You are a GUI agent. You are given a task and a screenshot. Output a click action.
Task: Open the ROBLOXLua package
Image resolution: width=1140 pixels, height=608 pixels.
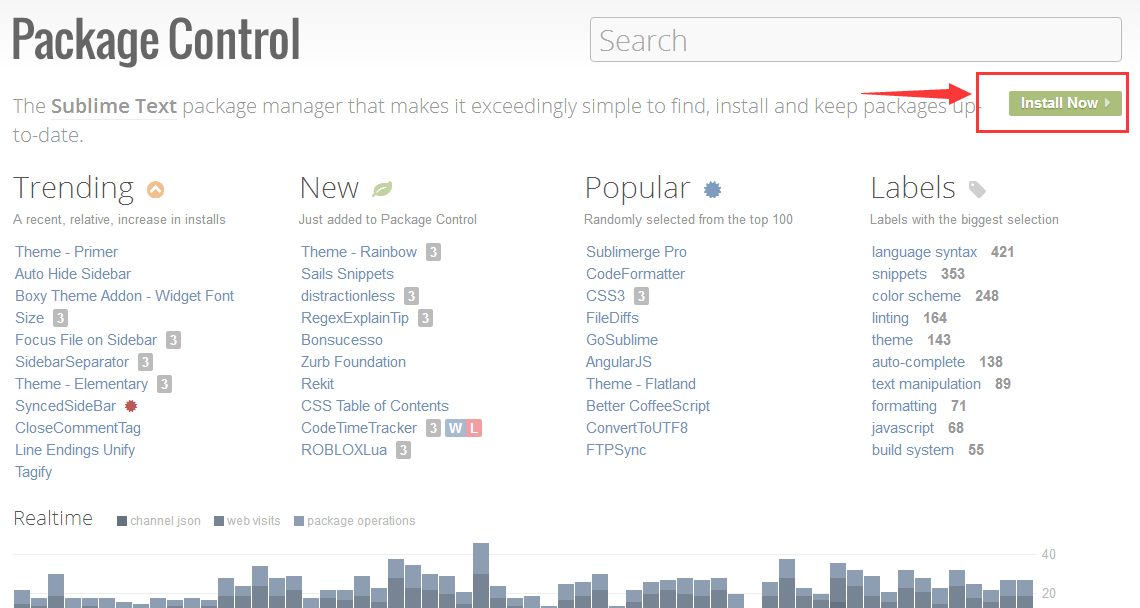tap(344, 450)
